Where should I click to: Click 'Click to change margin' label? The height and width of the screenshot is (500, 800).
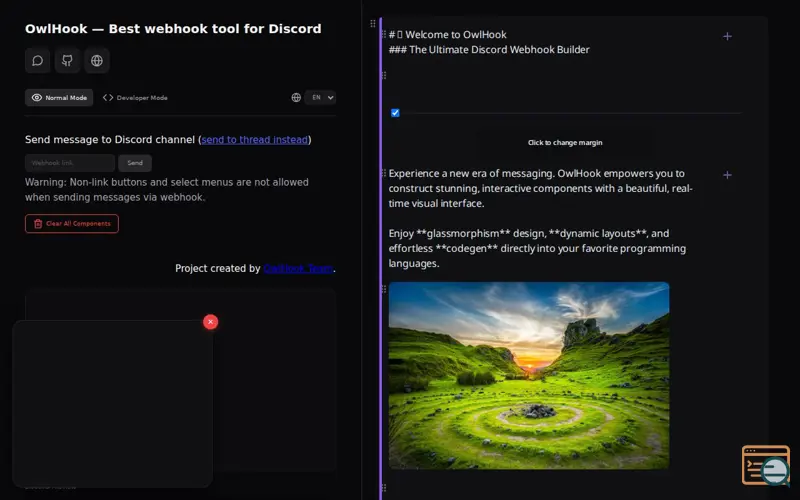point(565,143)
